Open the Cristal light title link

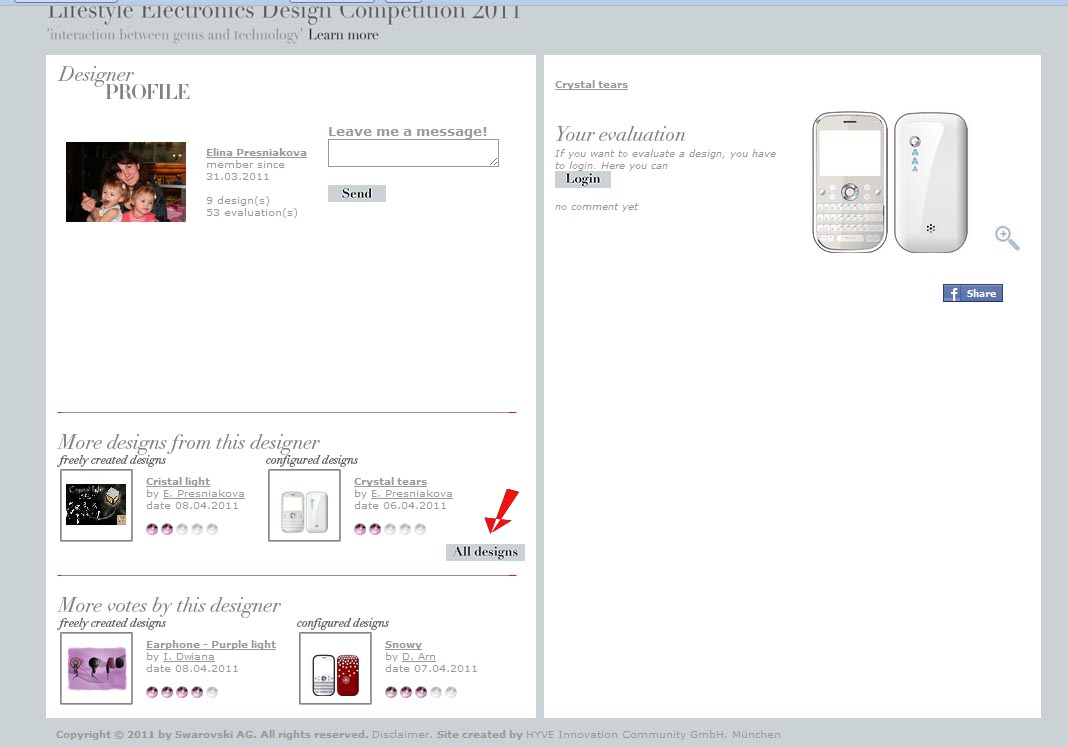178,481
